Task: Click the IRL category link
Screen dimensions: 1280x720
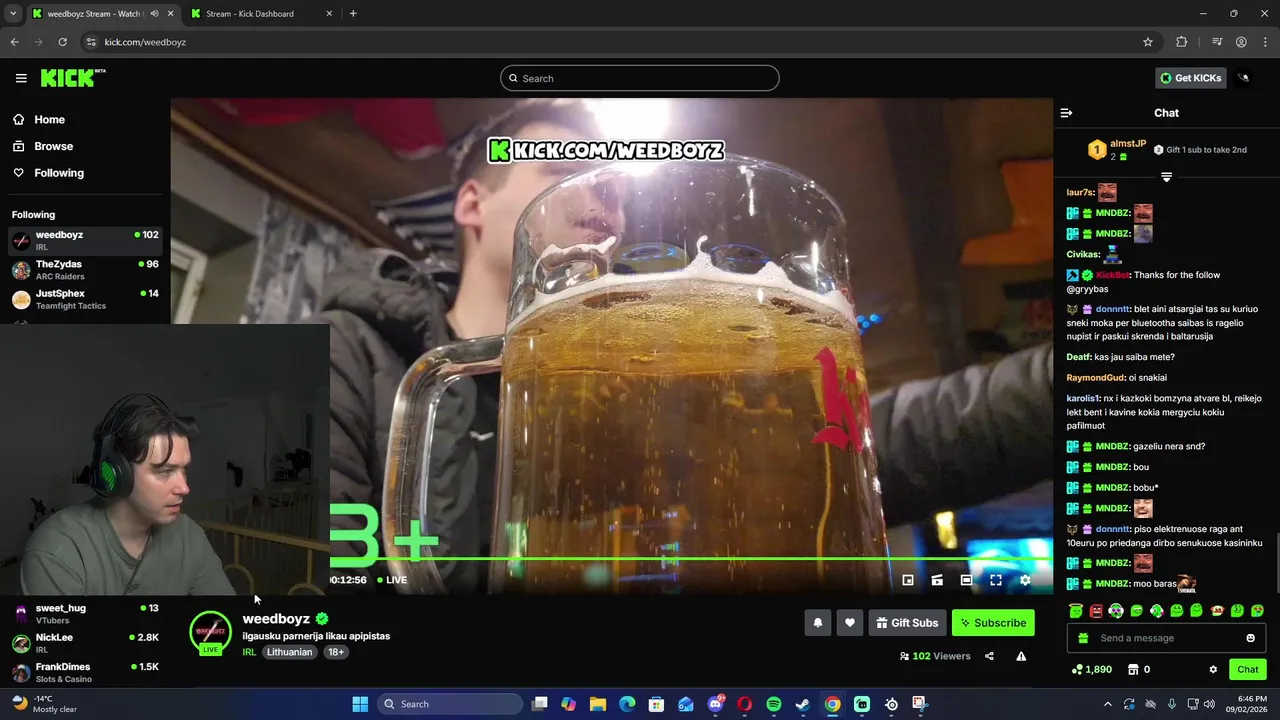Action: [x=249, y=652]
